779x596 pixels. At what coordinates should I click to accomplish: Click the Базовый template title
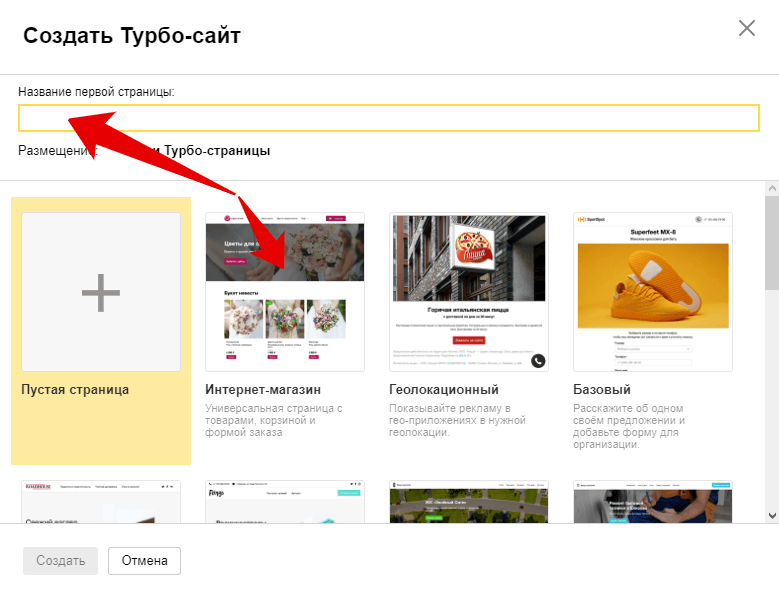(x=602, y=389)
